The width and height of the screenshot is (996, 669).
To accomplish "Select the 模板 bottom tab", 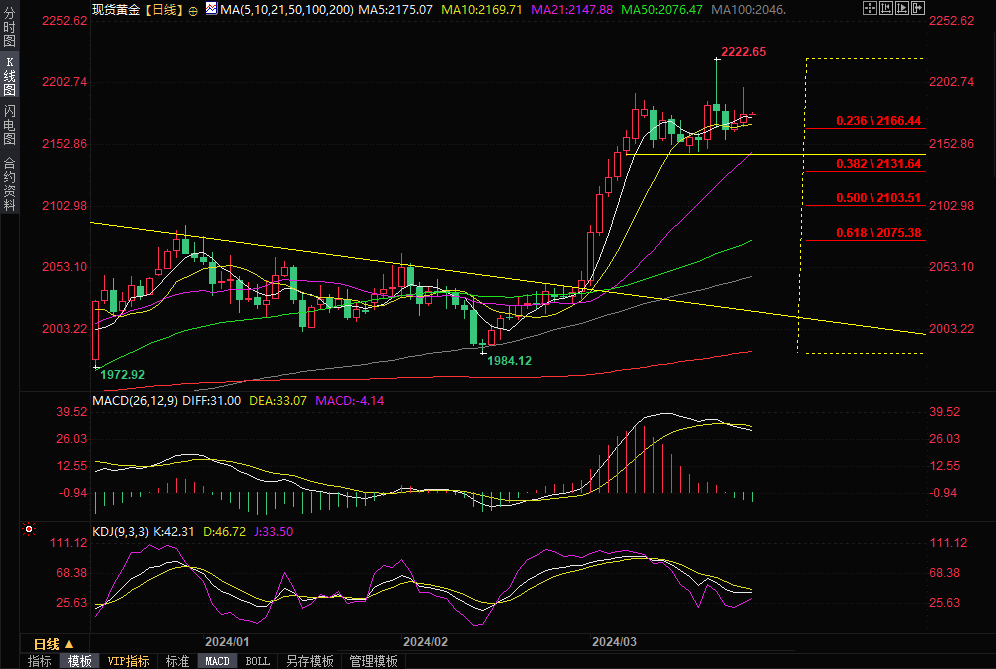I will click(79, 661).
